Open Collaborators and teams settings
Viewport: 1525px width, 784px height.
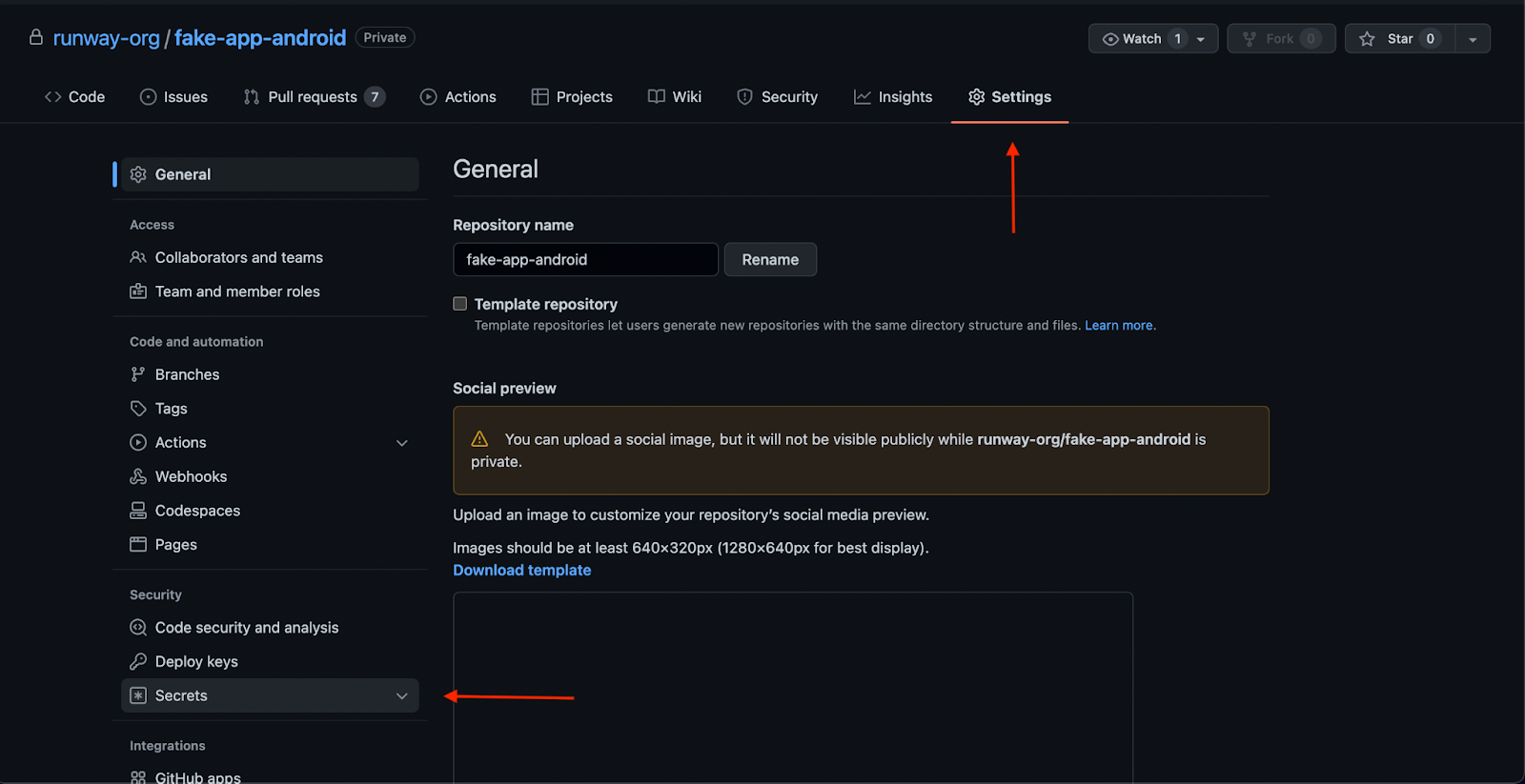tap(270, 257)
